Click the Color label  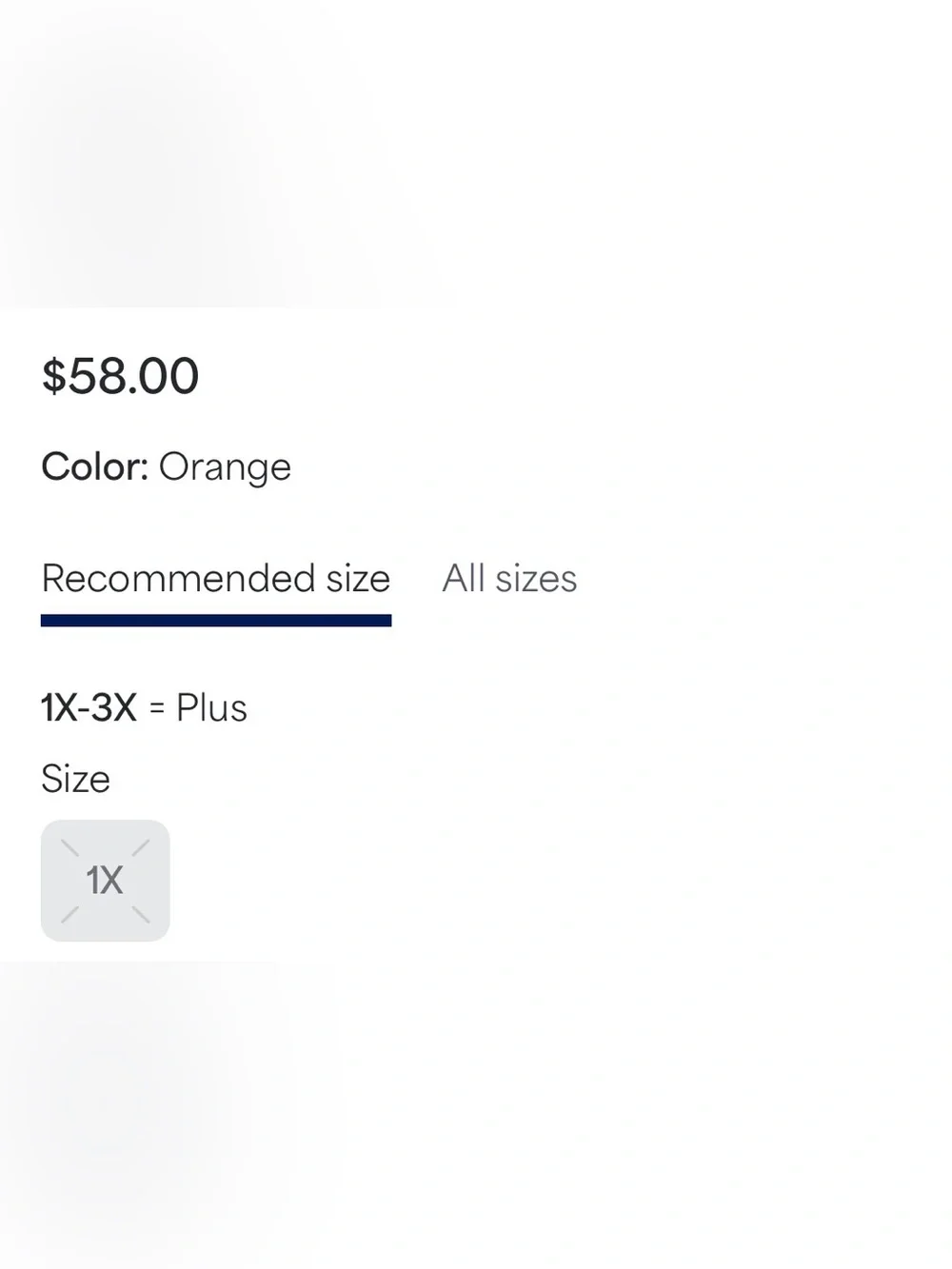(94, 466)
